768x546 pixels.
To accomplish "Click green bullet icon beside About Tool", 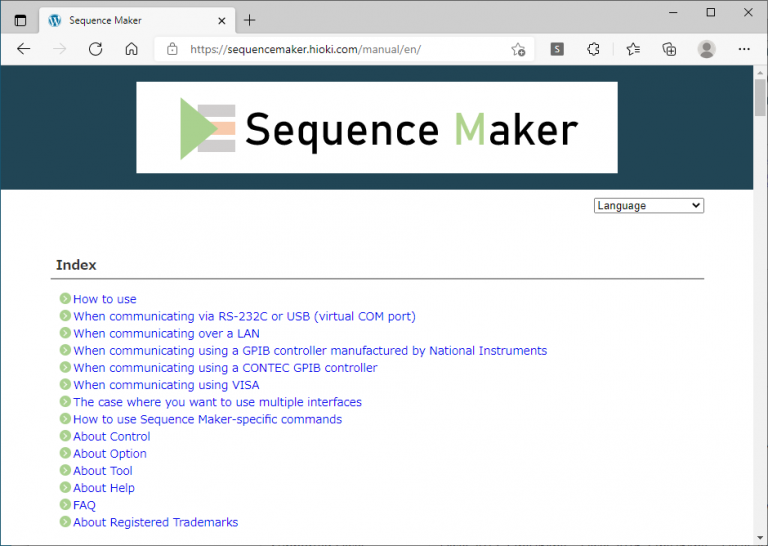I will 65,470.
